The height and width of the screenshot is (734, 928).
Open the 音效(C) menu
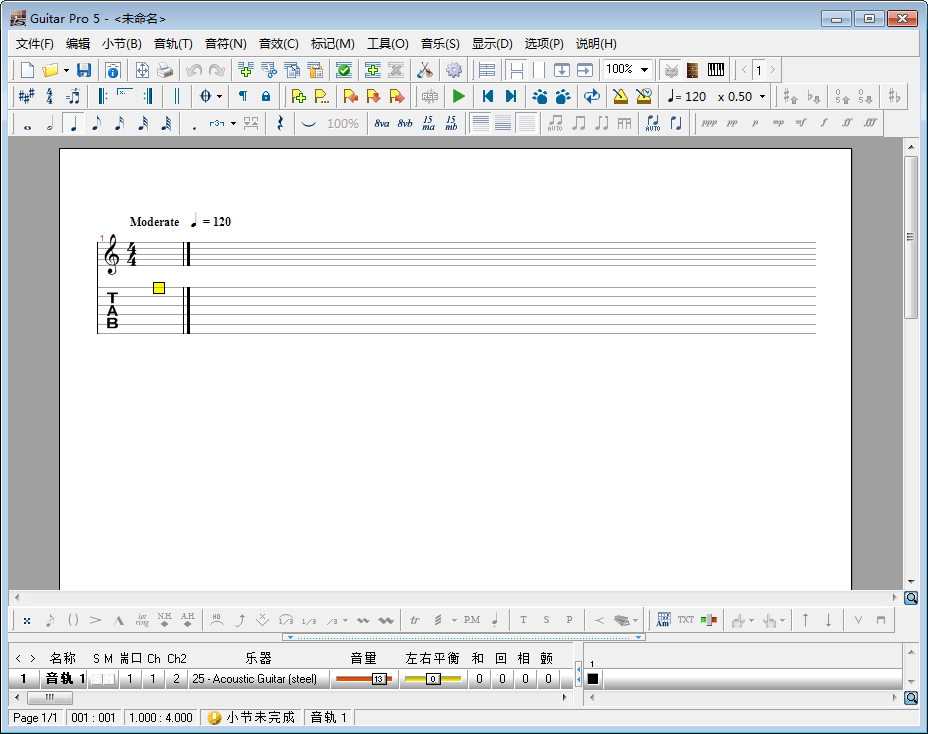pyautogui.click(x=278, y=44)
